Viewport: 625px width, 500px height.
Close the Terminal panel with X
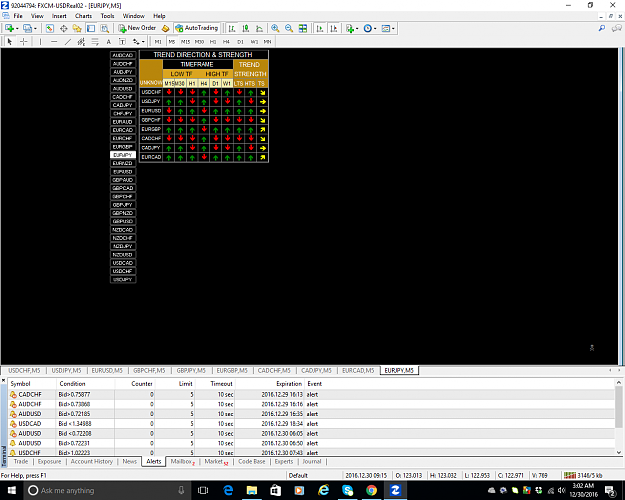[x=4, y=381]
